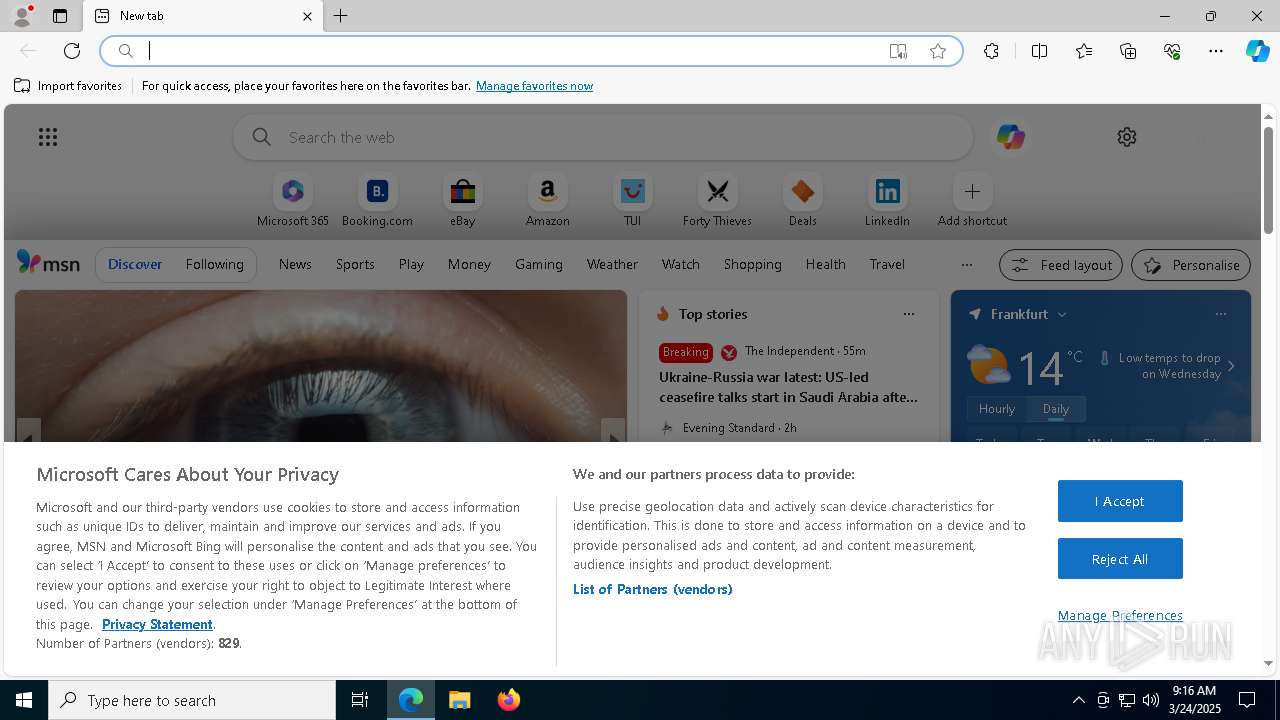
Task: Open the Microsoft 365 shortcut
Action: click(x=292, y=201)
